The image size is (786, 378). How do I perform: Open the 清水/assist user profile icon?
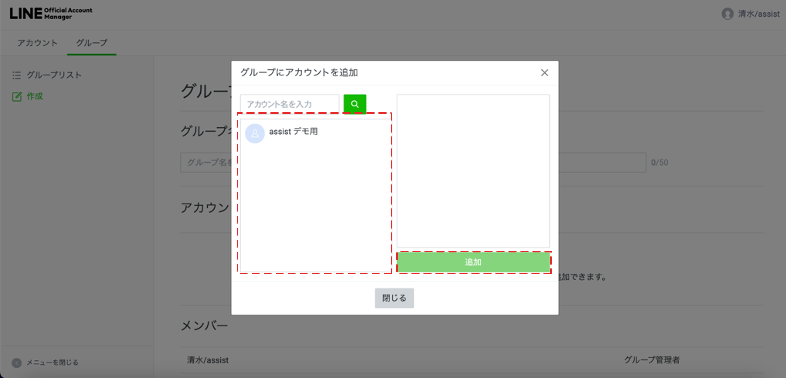(727, 14)
